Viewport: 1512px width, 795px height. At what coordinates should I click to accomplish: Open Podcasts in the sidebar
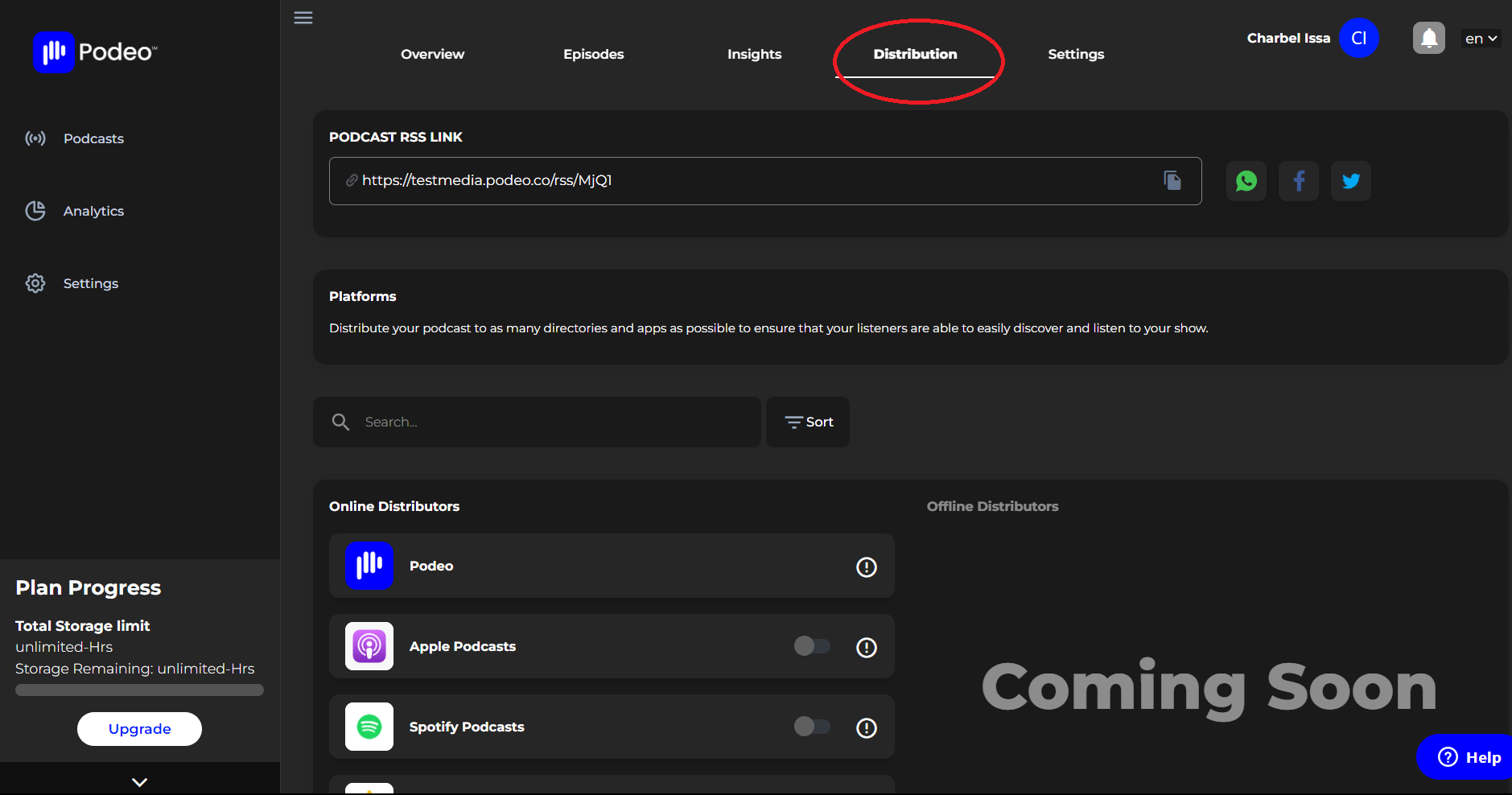(93, 138)
